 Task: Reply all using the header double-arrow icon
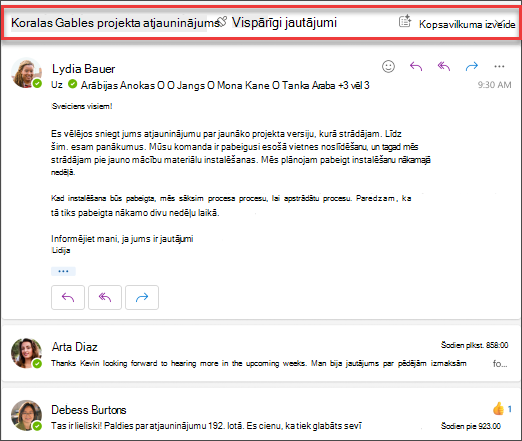point(444,66)
